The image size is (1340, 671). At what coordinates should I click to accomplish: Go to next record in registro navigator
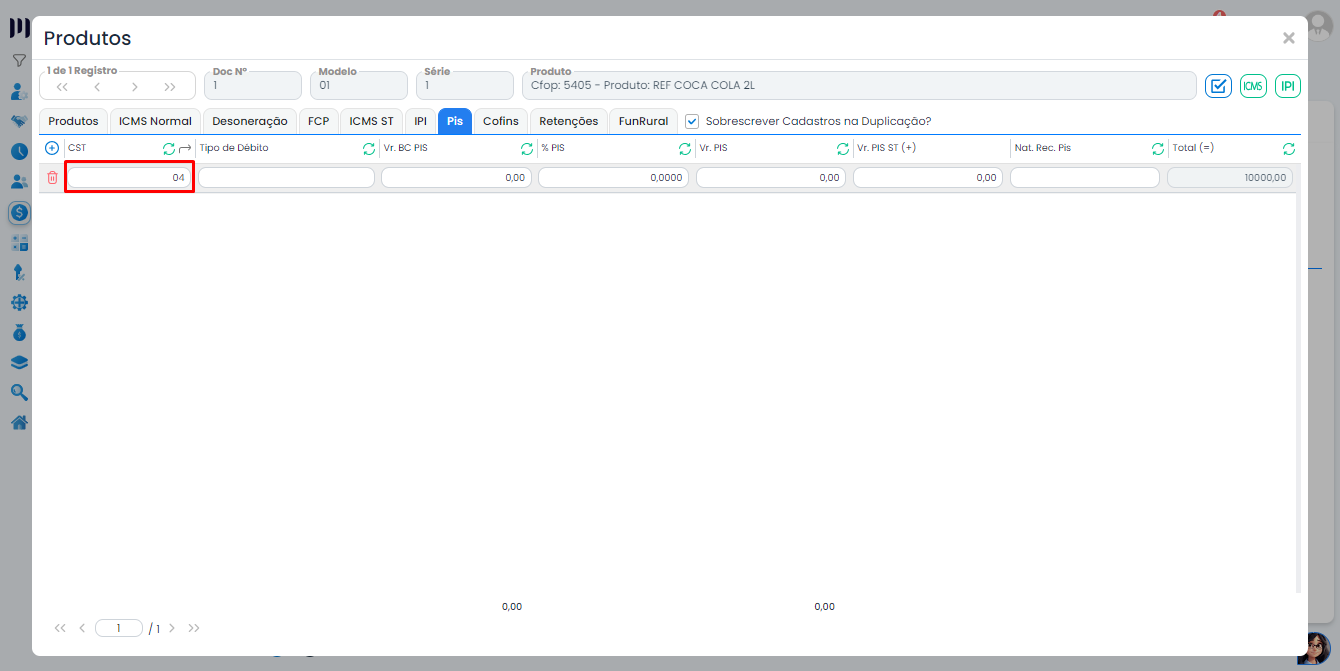pyautogui.click(x=135, y=87)
